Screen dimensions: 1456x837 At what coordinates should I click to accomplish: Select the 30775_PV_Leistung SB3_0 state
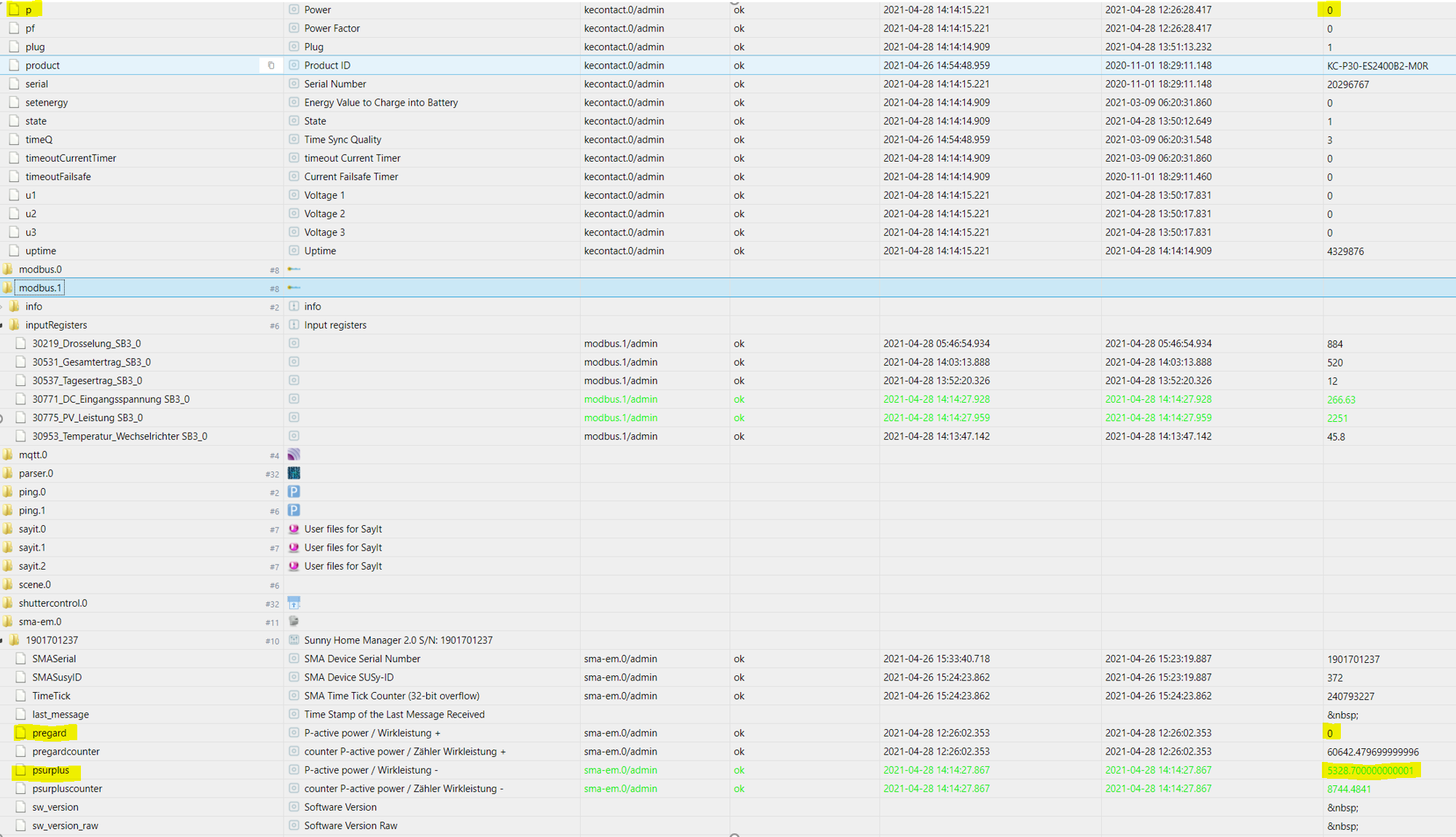pos(87,418)
